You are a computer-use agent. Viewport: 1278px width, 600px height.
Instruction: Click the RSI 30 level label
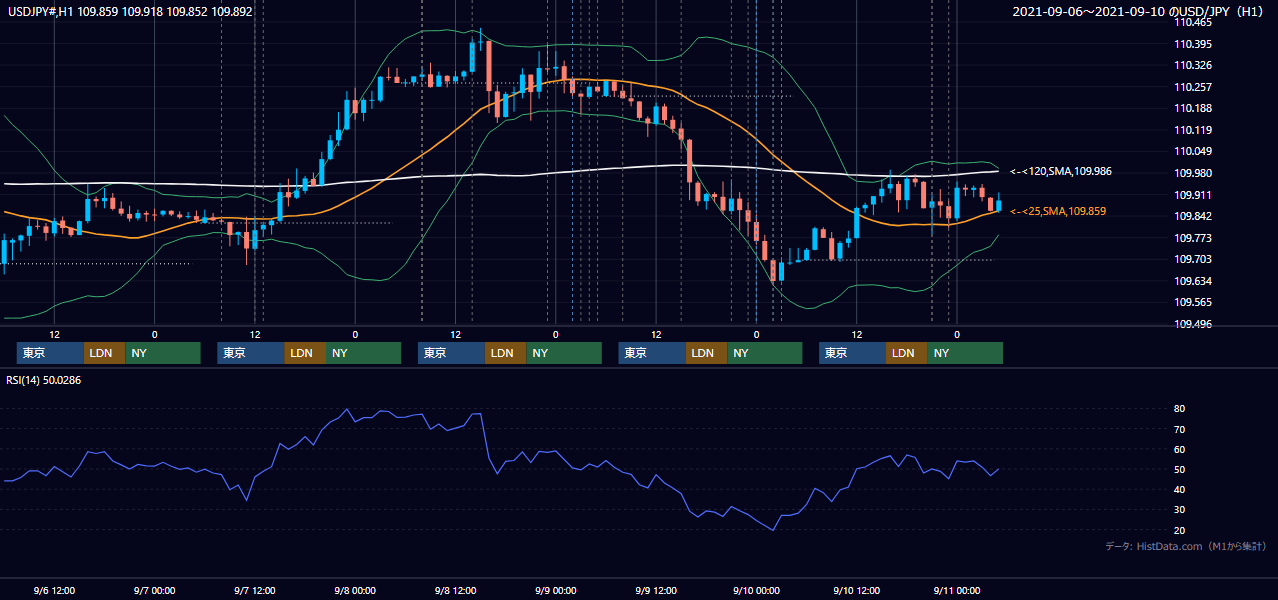1179,509
